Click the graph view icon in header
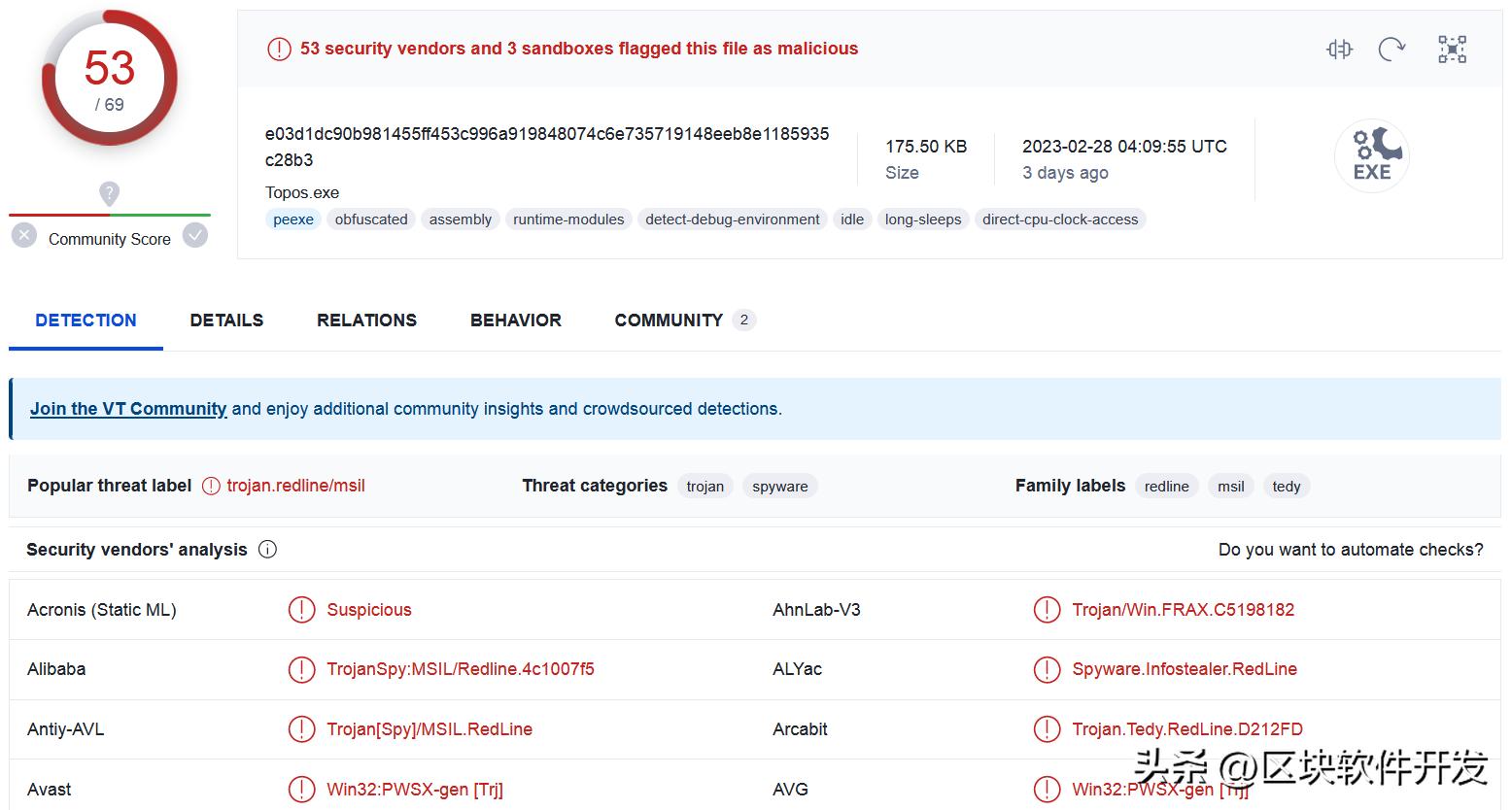The width and height of the screenshot is (1512, 810). pyautogui.click(x=1452, y=49)
